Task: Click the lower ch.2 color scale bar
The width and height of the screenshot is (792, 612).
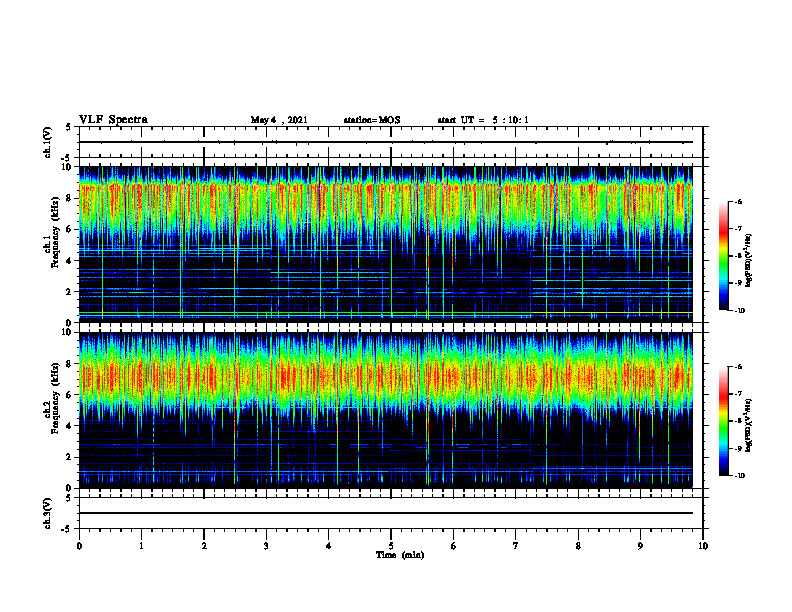Action: [724, 421]
